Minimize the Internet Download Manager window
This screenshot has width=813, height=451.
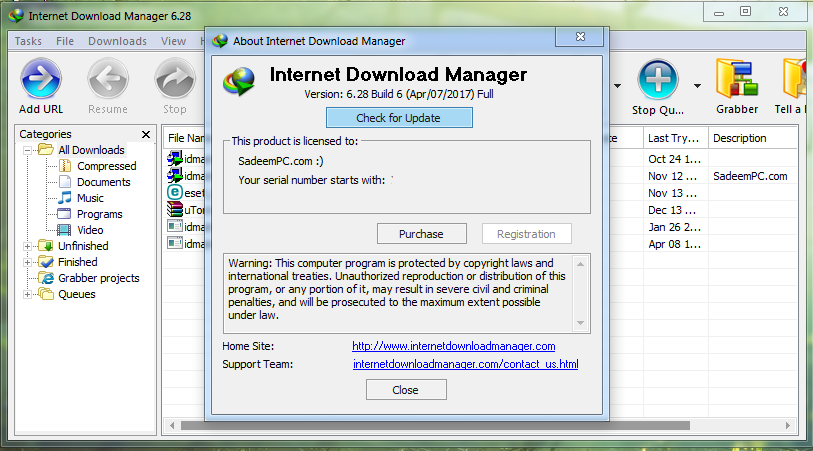click(719, 12)
